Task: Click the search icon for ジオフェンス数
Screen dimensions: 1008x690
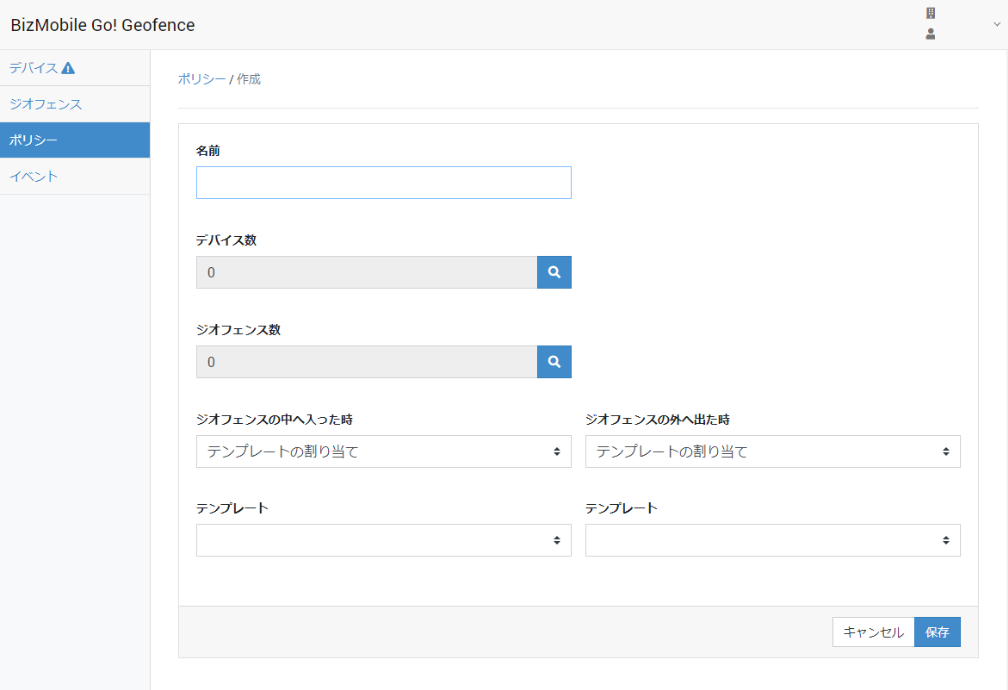Action: pos(554,361)
